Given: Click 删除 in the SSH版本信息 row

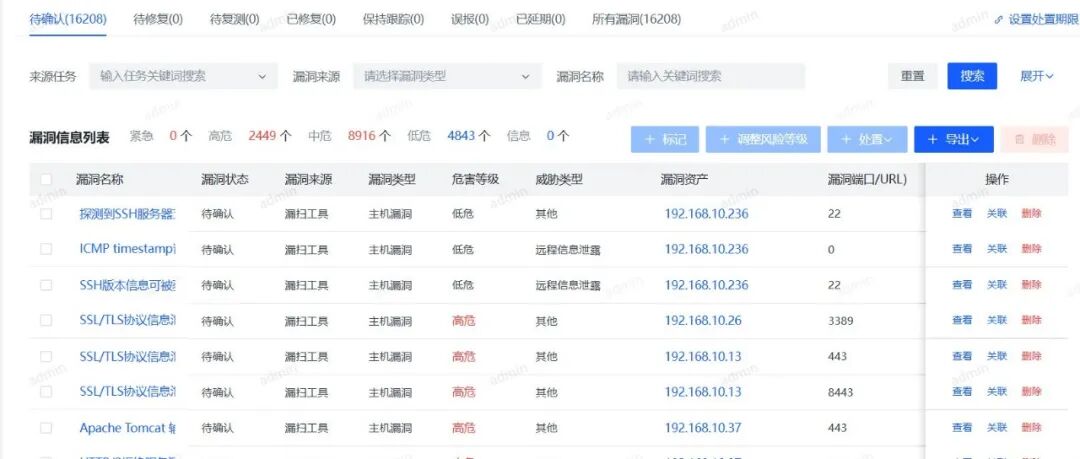Looking at the screenshot, I should [1031, 285].
